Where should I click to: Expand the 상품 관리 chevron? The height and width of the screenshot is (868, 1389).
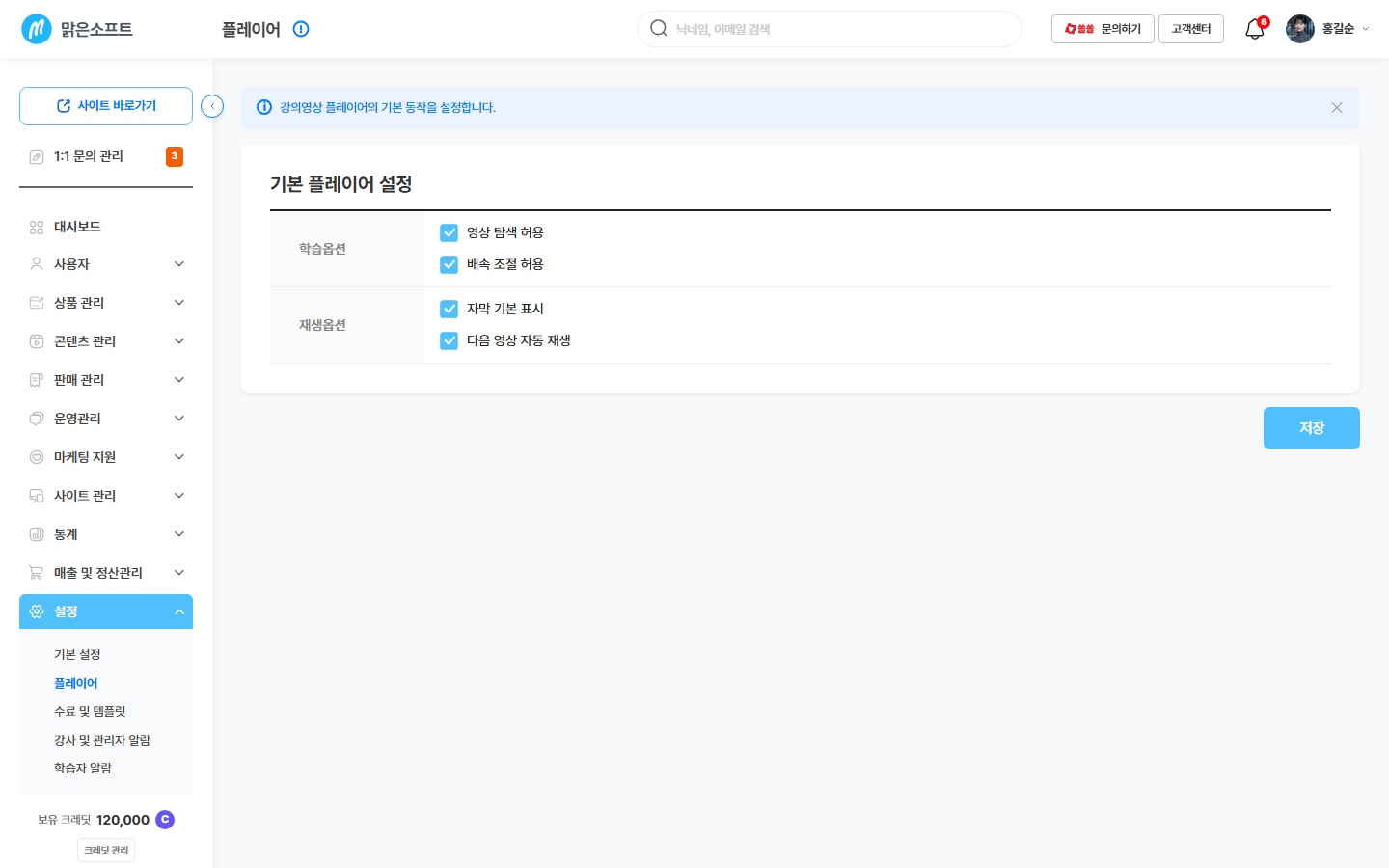(x=179, y=303)
